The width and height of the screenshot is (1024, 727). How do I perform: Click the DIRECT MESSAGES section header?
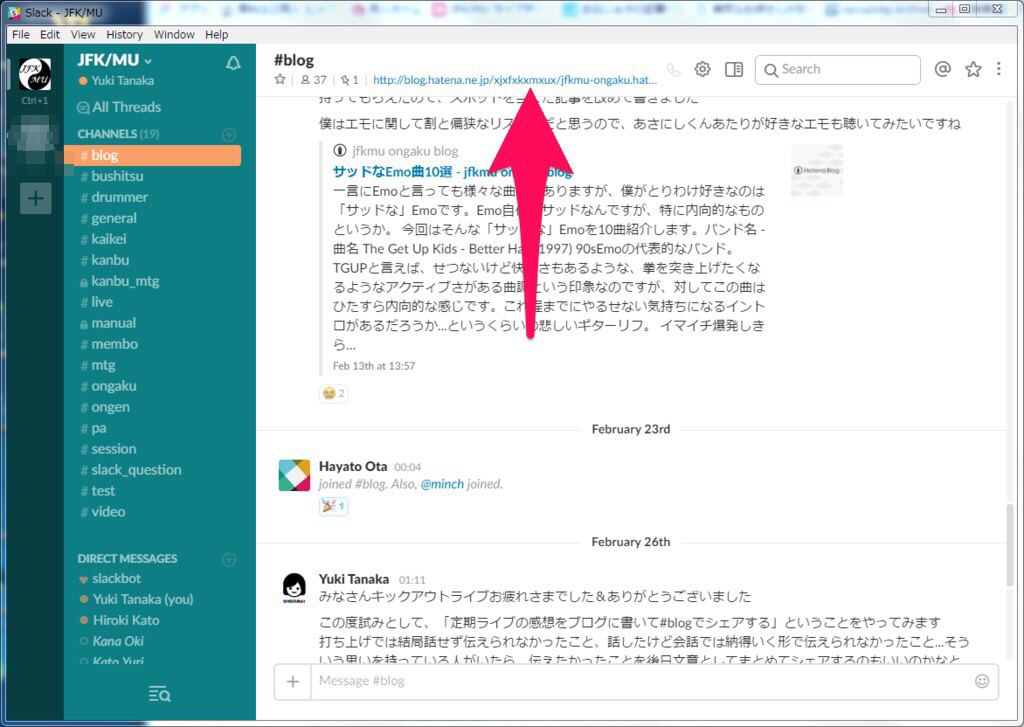point(127,558)
